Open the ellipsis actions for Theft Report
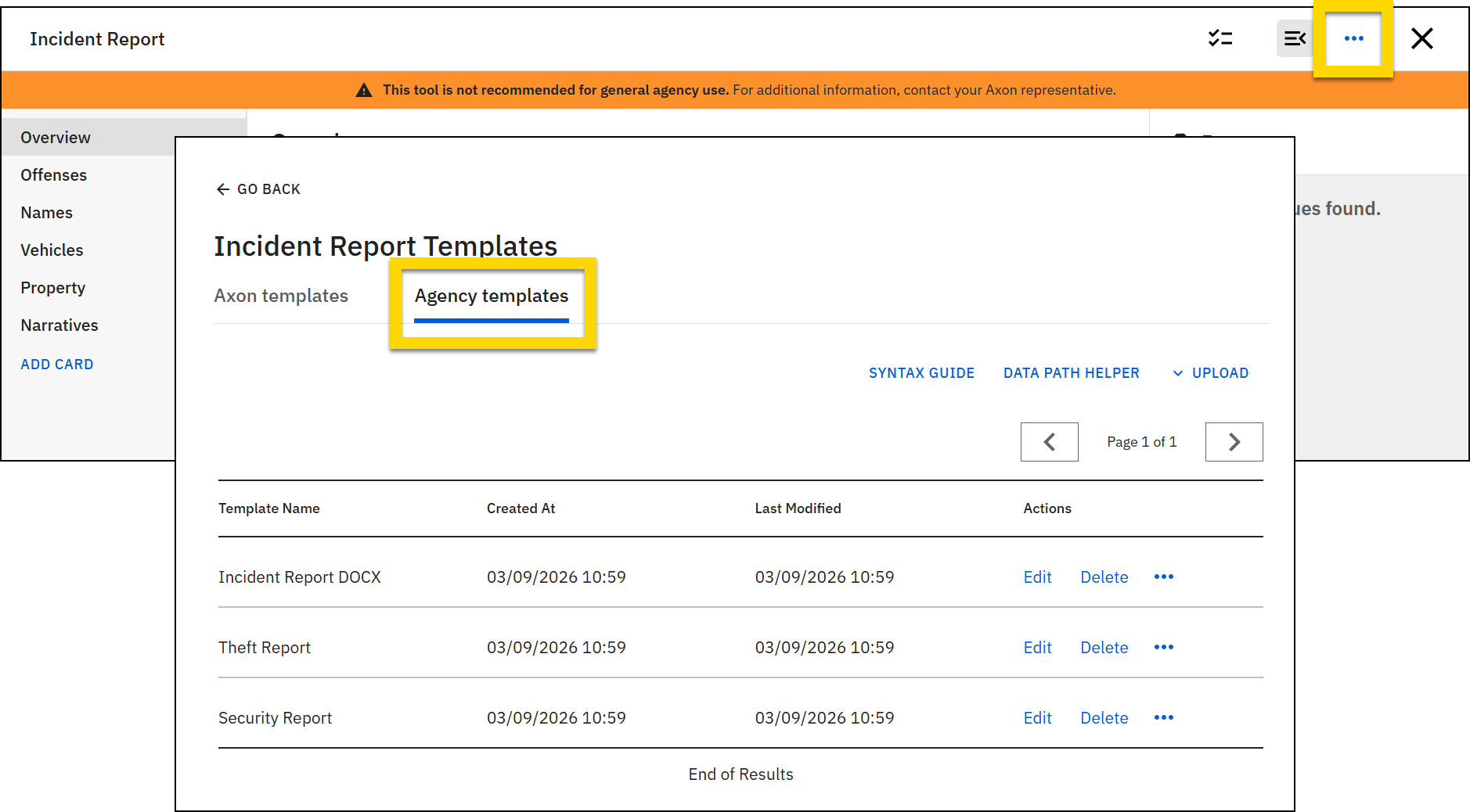 [1163, 648]
